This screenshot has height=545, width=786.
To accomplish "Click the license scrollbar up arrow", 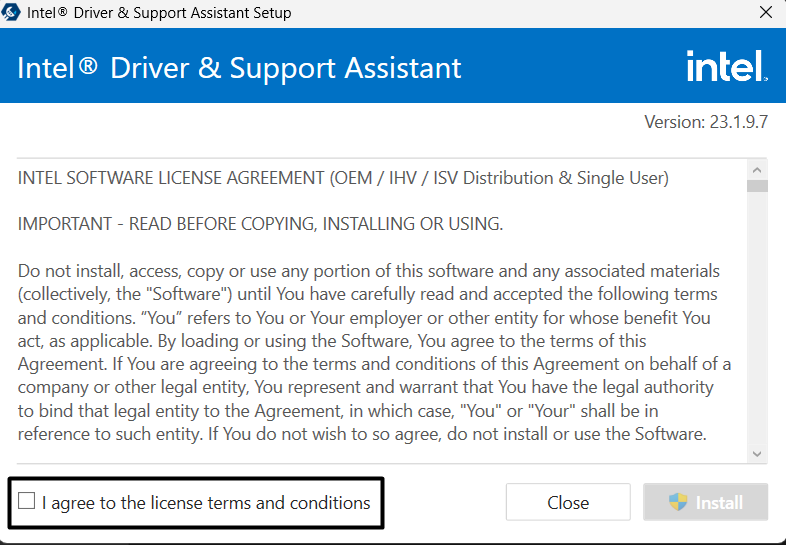I will (x=758, y=167).
